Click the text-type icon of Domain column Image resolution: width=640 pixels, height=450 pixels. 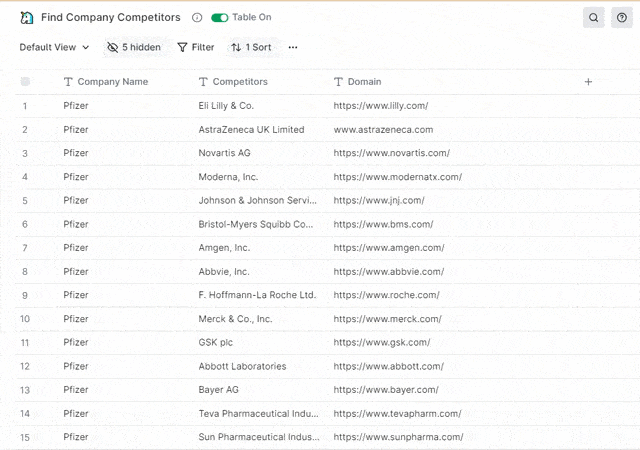pos(338,82)
